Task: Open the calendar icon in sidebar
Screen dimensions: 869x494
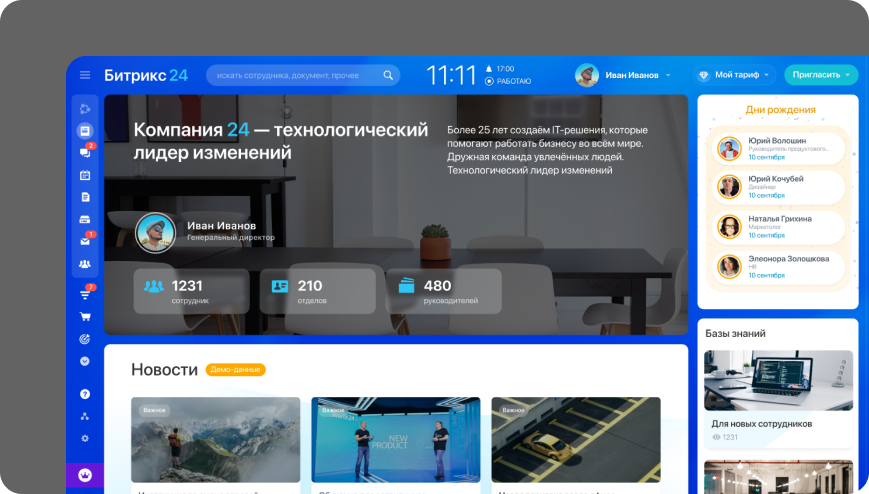Action: (85, 175)
